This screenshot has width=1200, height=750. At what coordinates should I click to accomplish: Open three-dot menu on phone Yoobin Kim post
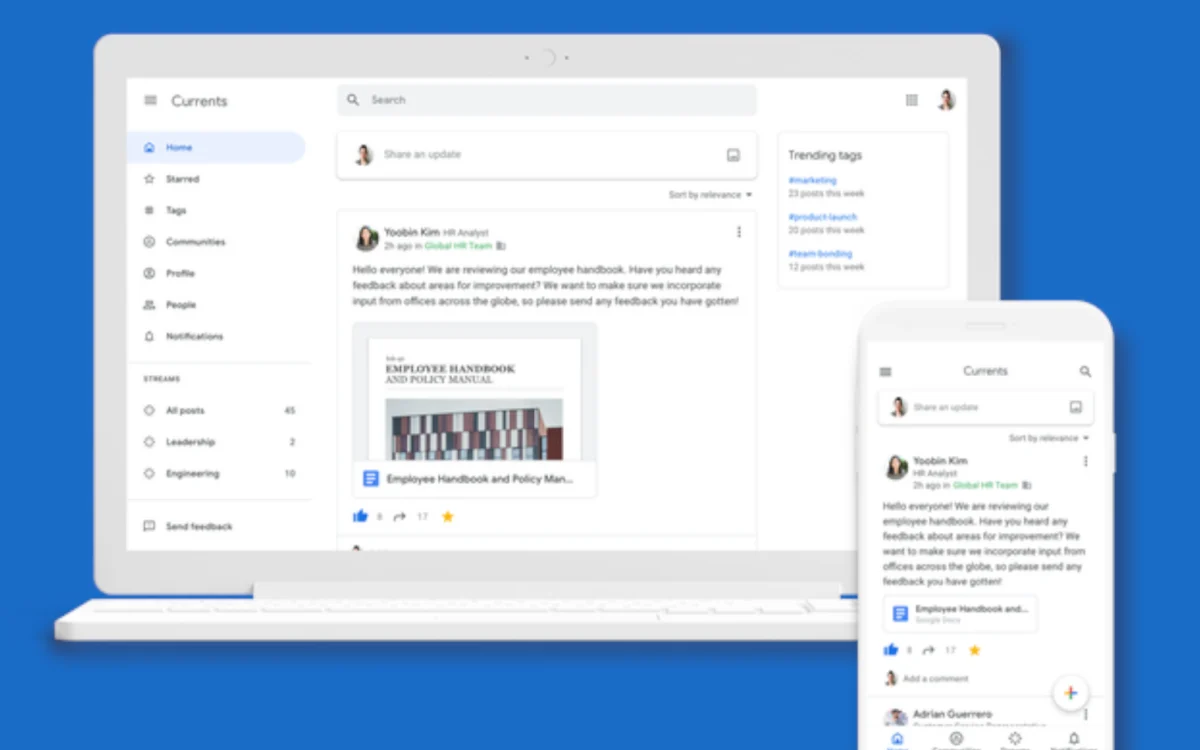[1085, 462]
